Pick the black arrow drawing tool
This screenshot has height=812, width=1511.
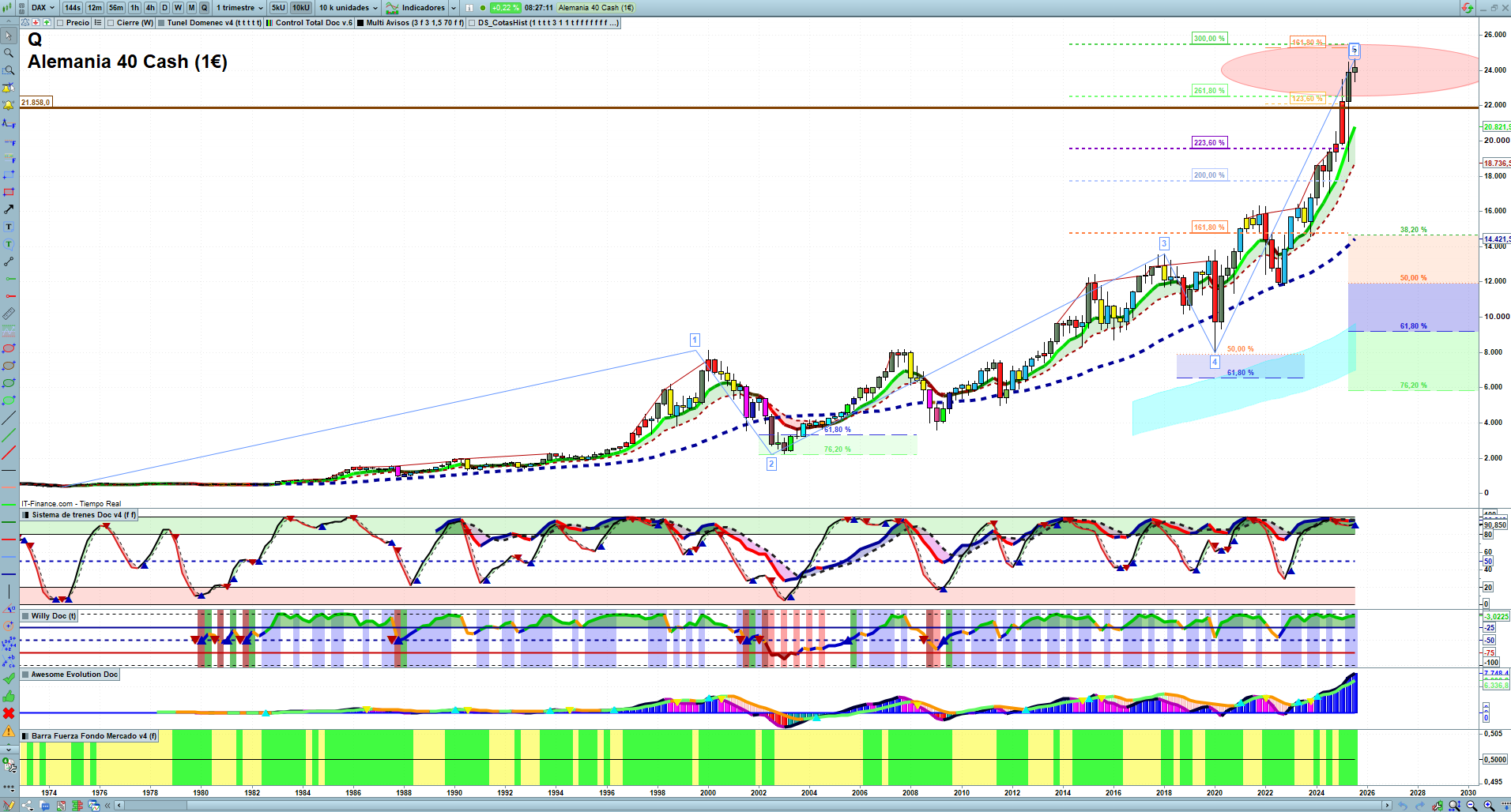9,209
